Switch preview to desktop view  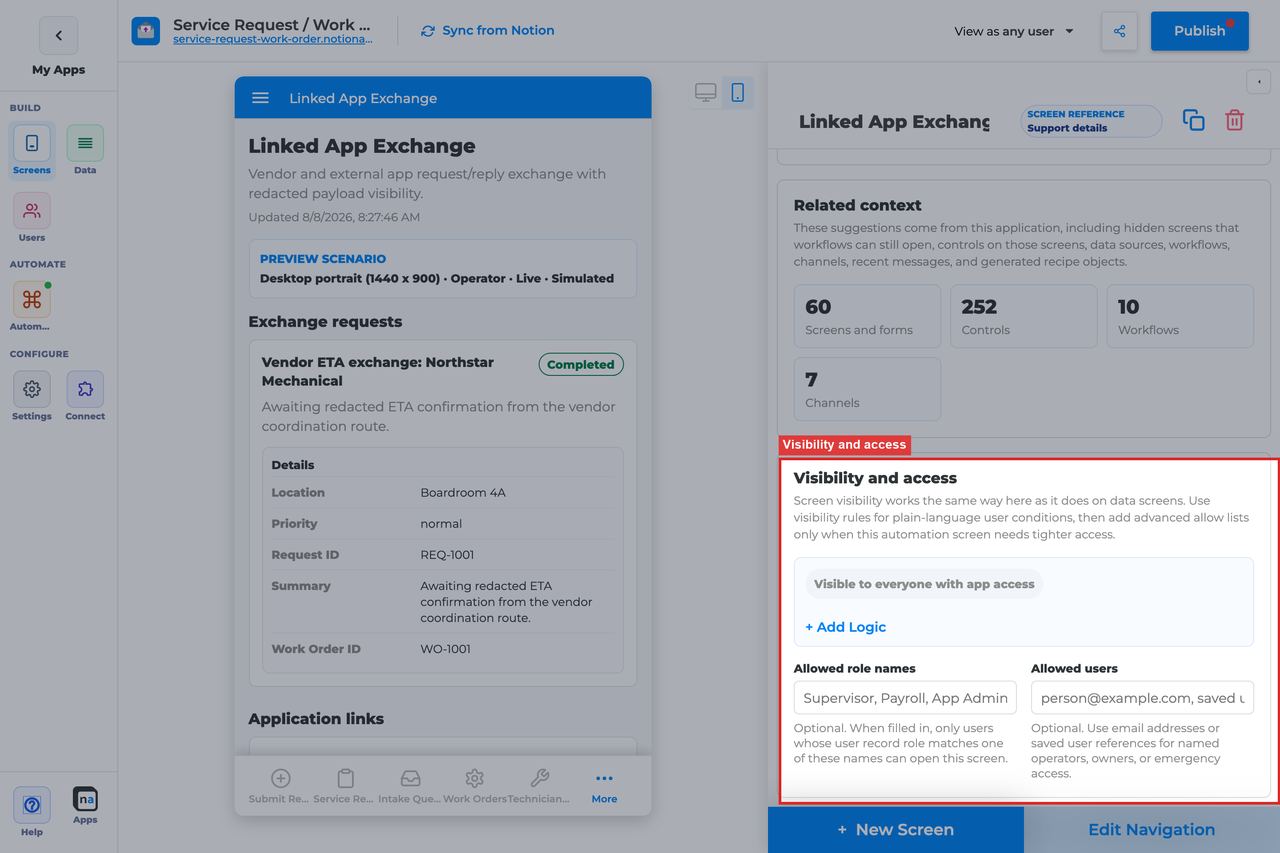tap(706, 93)
